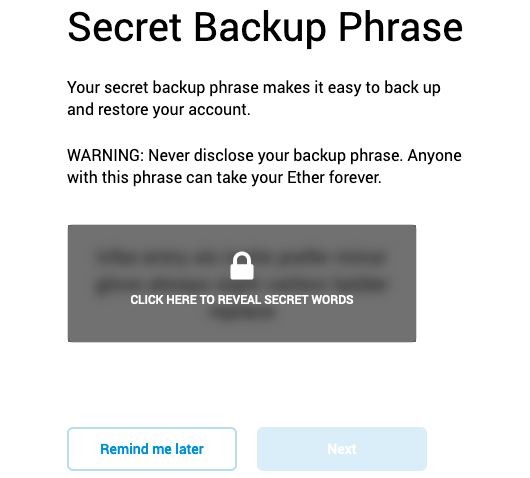This screenshot has width=530, height=478.
Task: Click the word 'Backup' in the title
Action: (260, 29)
